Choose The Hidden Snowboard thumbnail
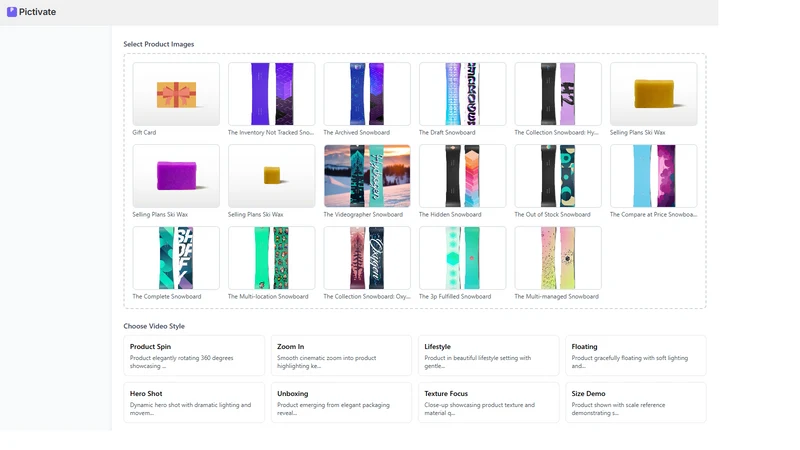Viewport: 800px width, 450px height. [x=462, y=176]
